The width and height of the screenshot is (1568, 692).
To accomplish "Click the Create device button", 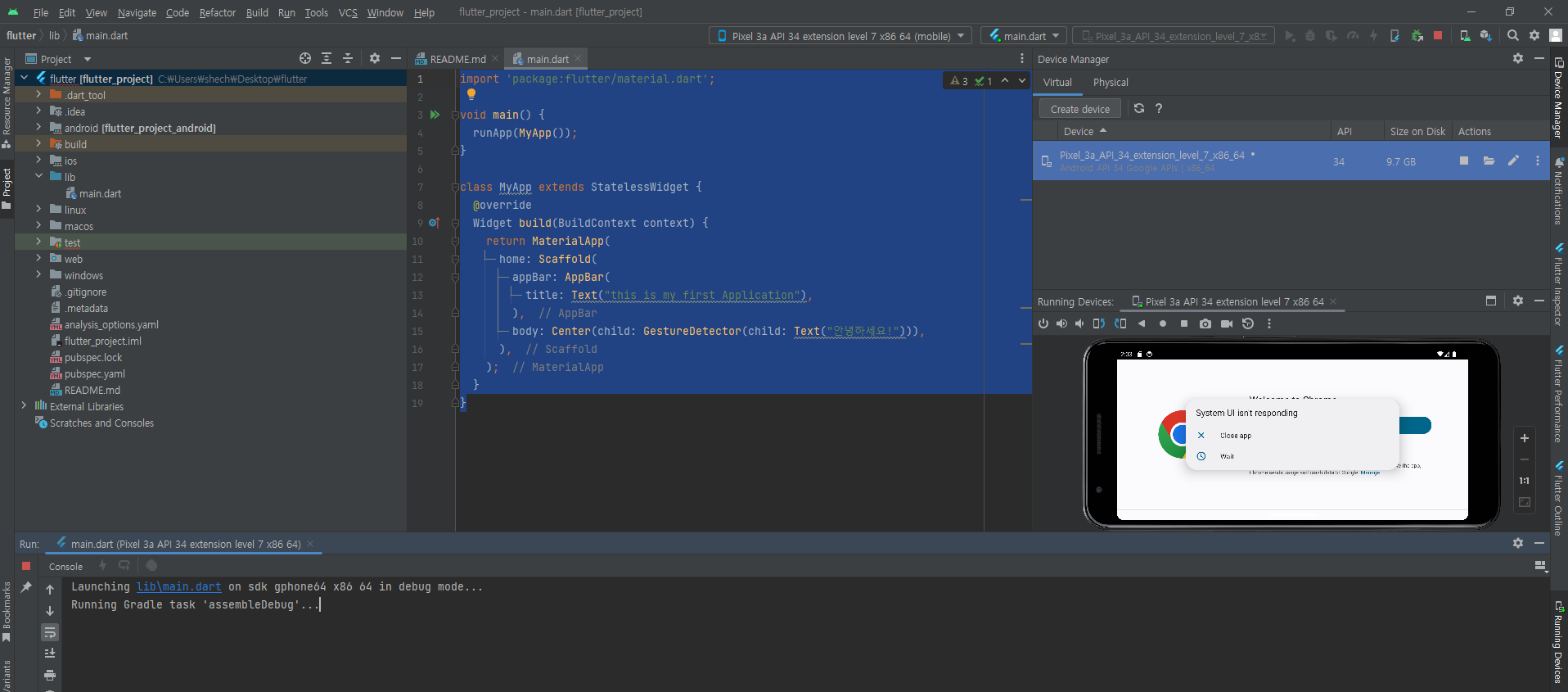I will point(1080,109).
